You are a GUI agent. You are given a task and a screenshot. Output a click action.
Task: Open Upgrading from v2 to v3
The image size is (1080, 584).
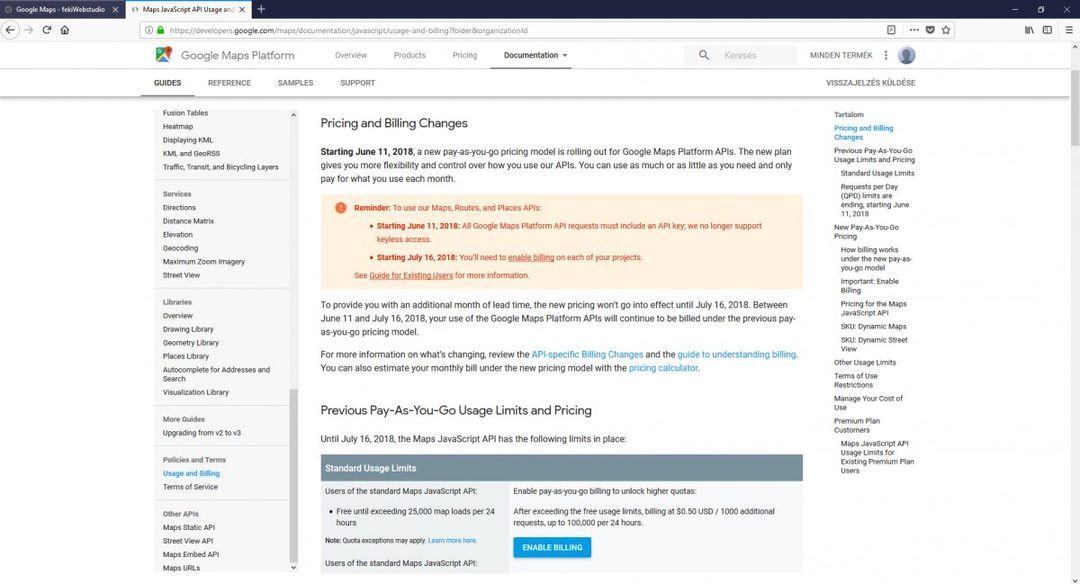click(x=202, y=432)
